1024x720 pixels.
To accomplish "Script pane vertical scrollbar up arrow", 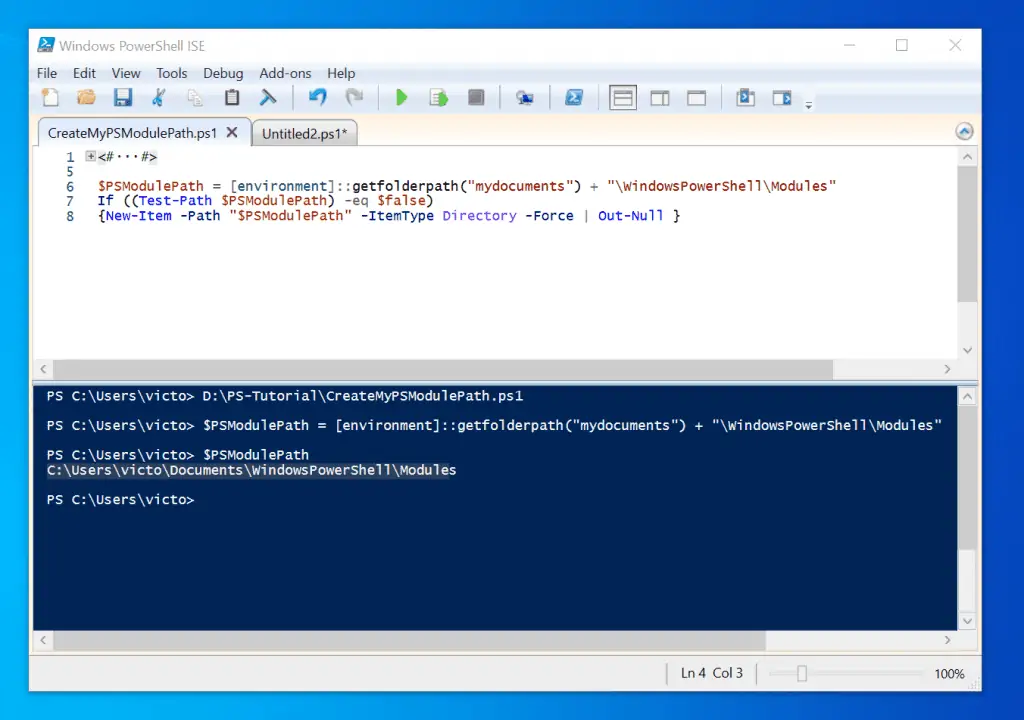I will pyautogui.click(x=967, y=157).
